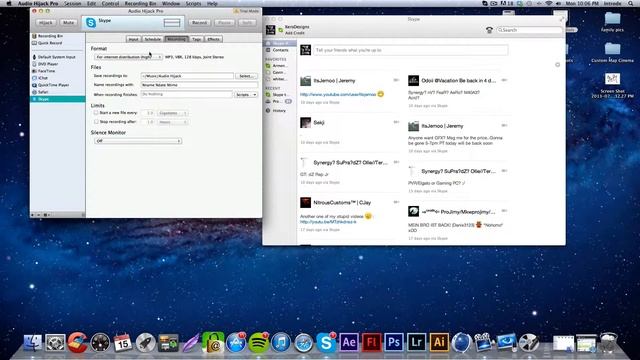The image size is (640, 360).
Task: Enable Start a new file every checkbox
Action: pos(96,113)
